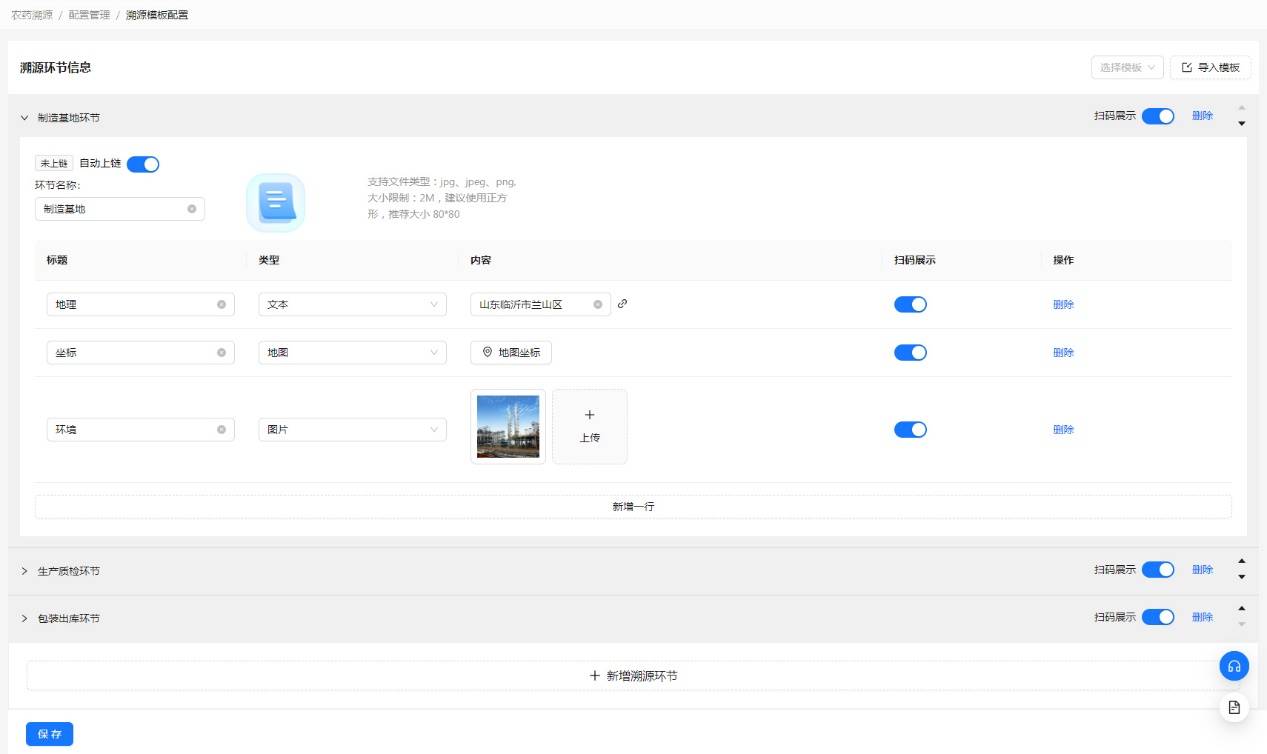Viewport: 1267px width, 754px height.
Task: Delete the 地理 row via 删除
Action: click(1063, 305)
